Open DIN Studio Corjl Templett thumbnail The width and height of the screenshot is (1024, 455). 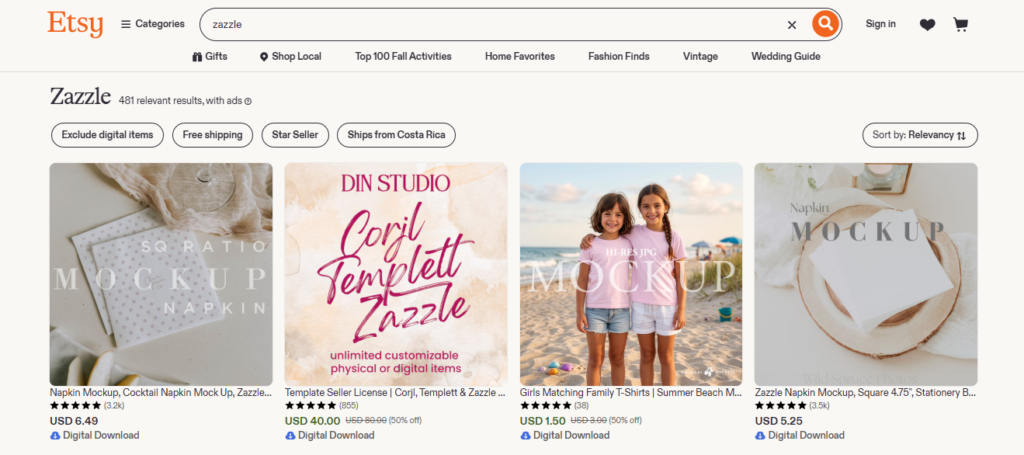pos(396,274)
